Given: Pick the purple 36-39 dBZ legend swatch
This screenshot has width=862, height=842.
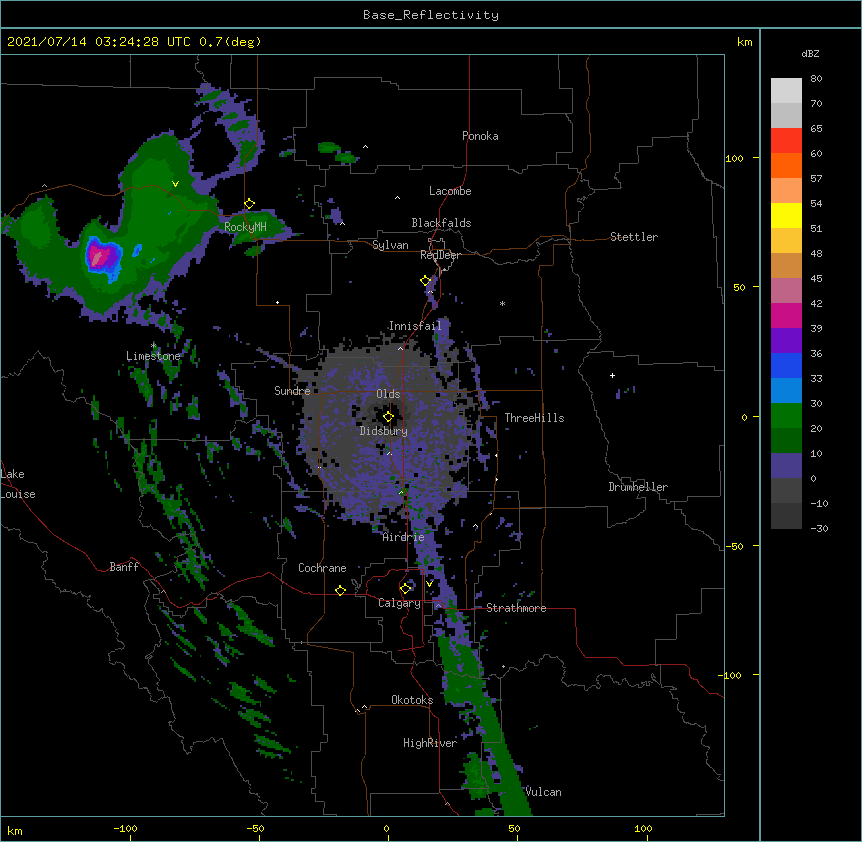Looking at the screenshot, I should pyautogui.click(x=786, y=341).
